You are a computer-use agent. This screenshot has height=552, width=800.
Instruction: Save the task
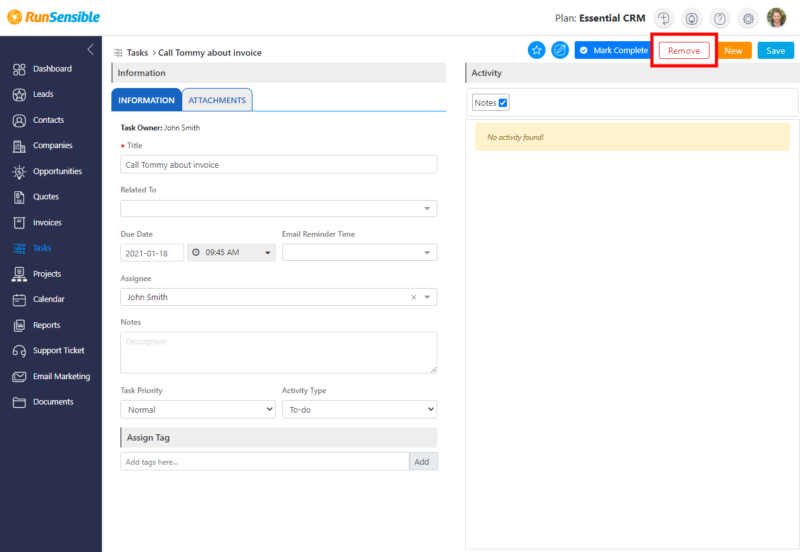coord(776,51)
